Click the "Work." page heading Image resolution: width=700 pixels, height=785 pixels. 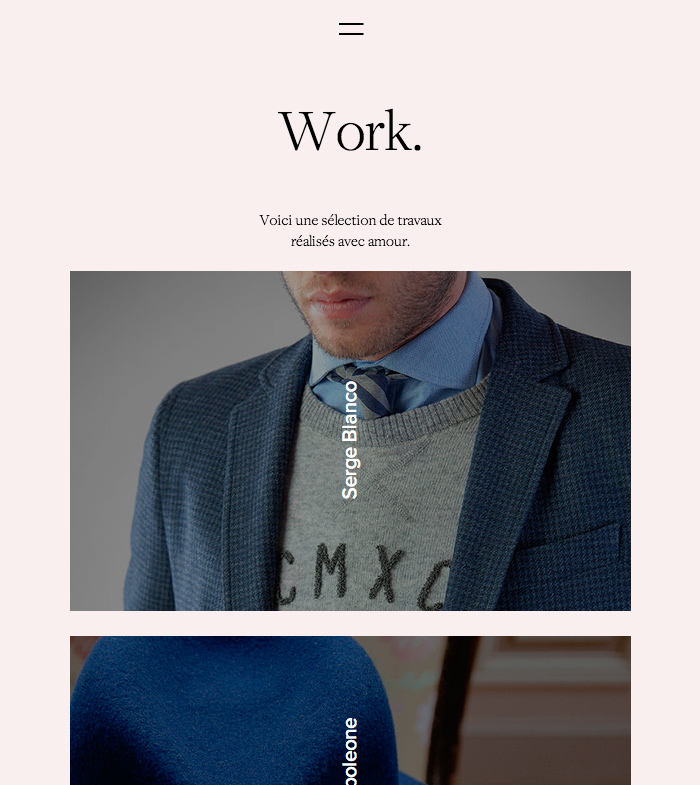pos(351,131)
